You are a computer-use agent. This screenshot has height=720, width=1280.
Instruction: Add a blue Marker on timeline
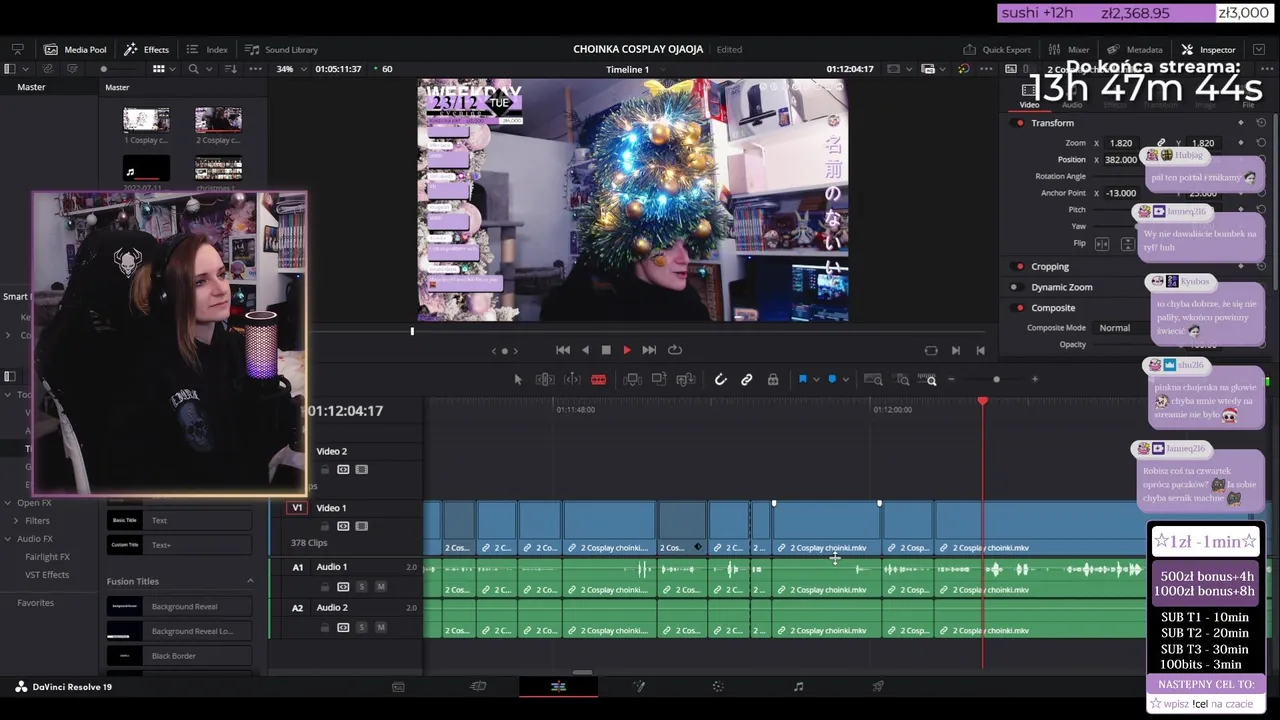(x=832, y=380)
